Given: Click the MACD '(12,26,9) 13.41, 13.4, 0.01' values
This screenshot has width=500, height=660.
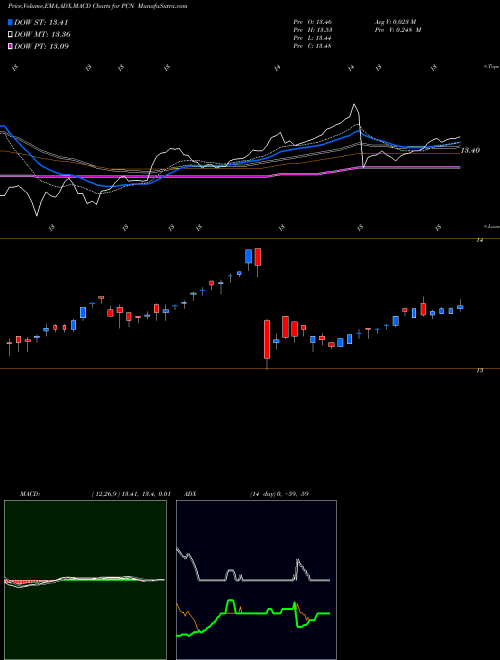Looking at the screenshot, I should pyautogui.click(x=131, y=494).
